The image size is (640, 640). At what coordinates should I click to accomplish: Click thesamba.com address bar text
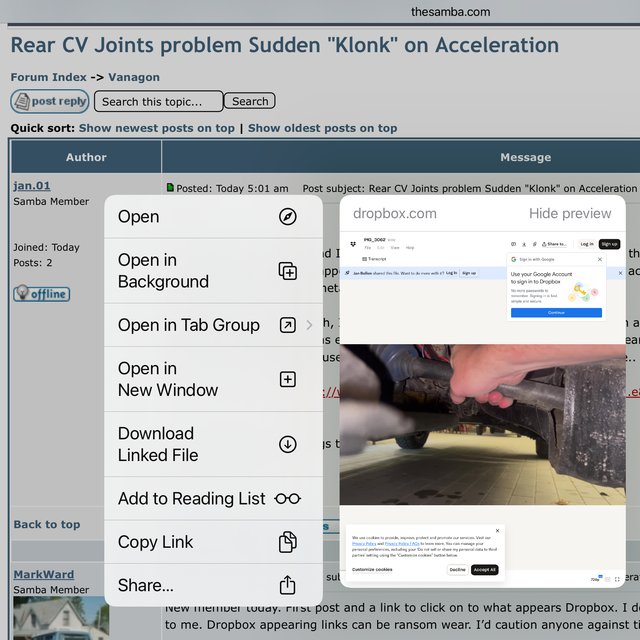(450, 12)
